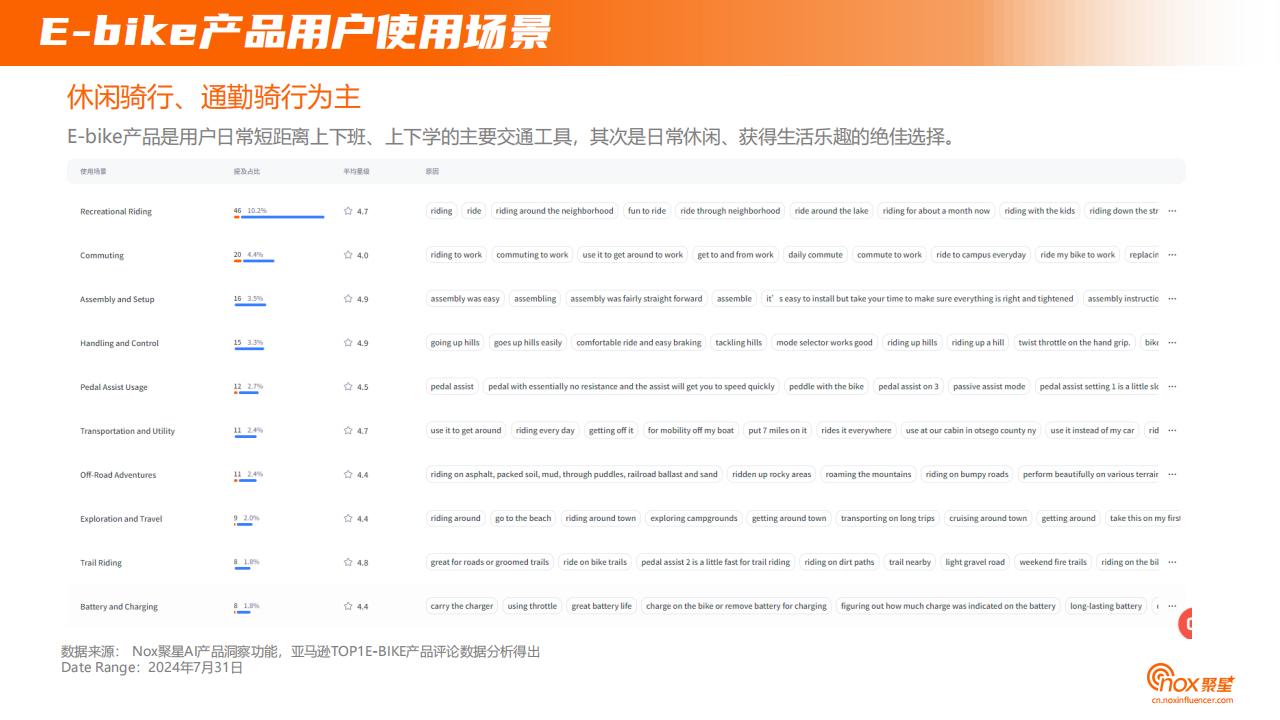Click the star icon in the Assembly and Setup row
This screenshot has width=1280, height=720.
click(348, 299)
